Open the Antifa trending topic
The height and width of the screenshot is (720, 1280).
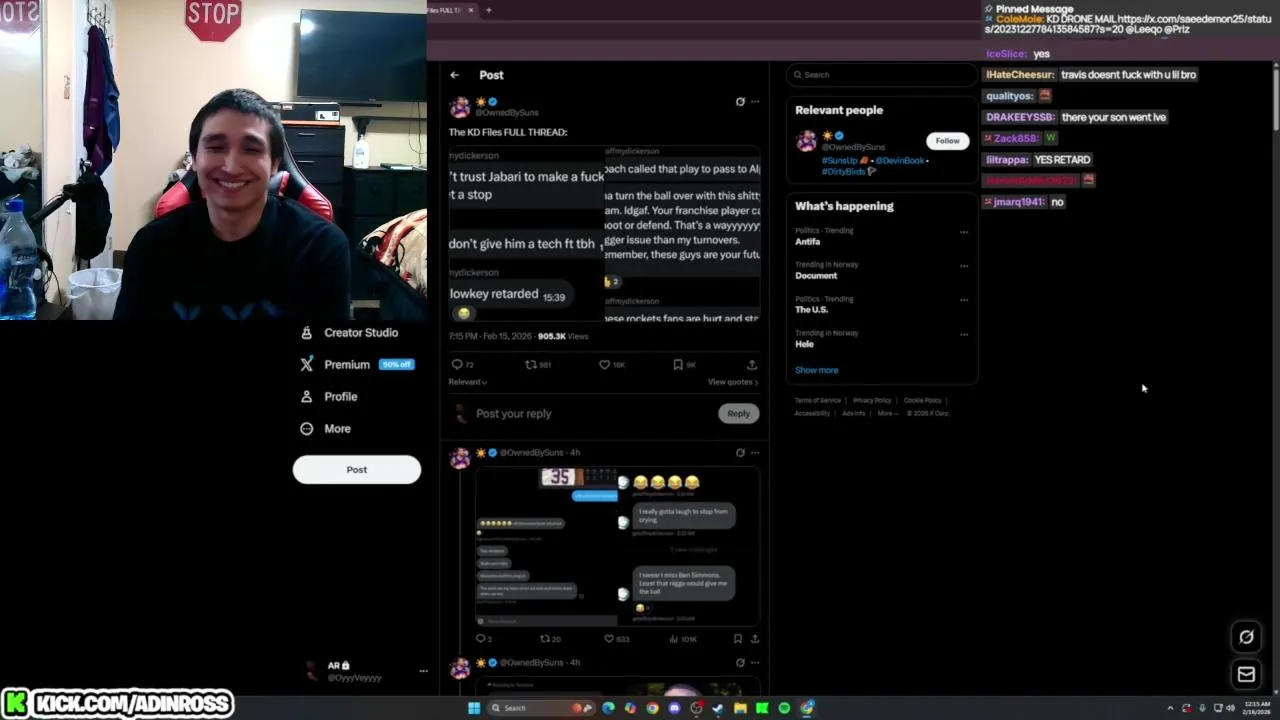pyautogui.click(x=807, y=242)
